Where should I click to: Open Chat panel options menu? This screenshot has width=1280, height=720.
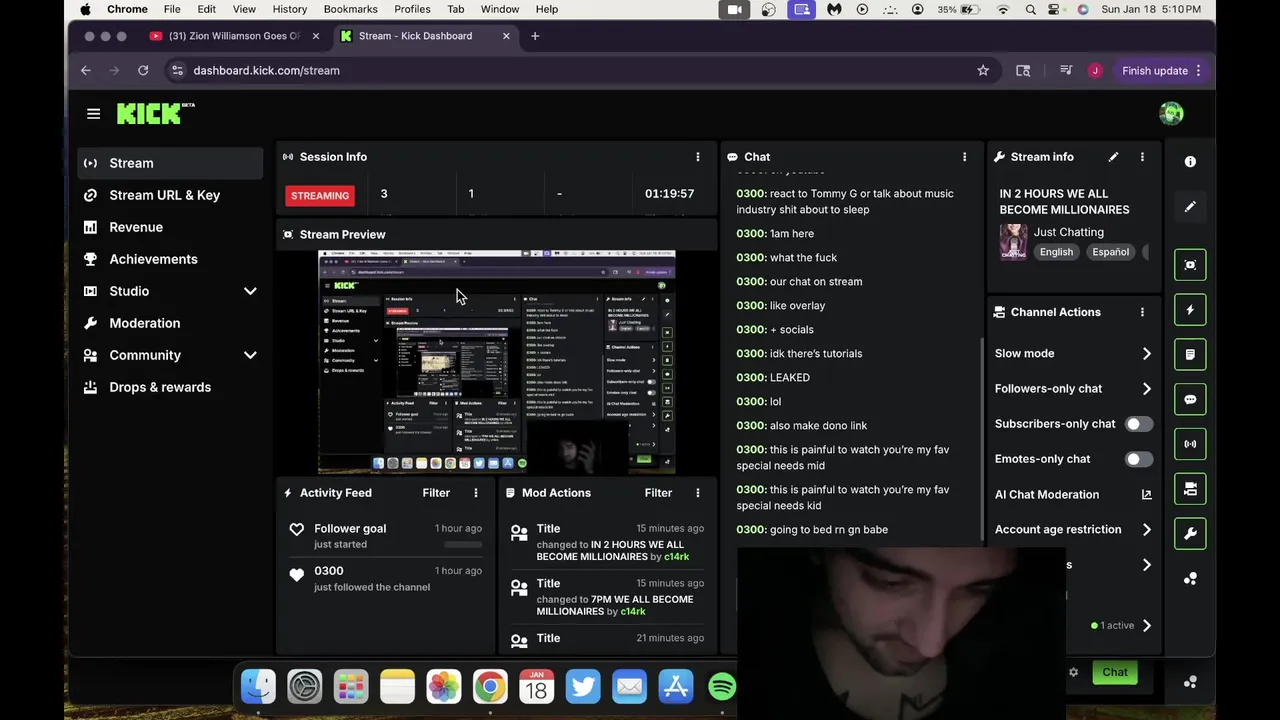coord(964,157)
